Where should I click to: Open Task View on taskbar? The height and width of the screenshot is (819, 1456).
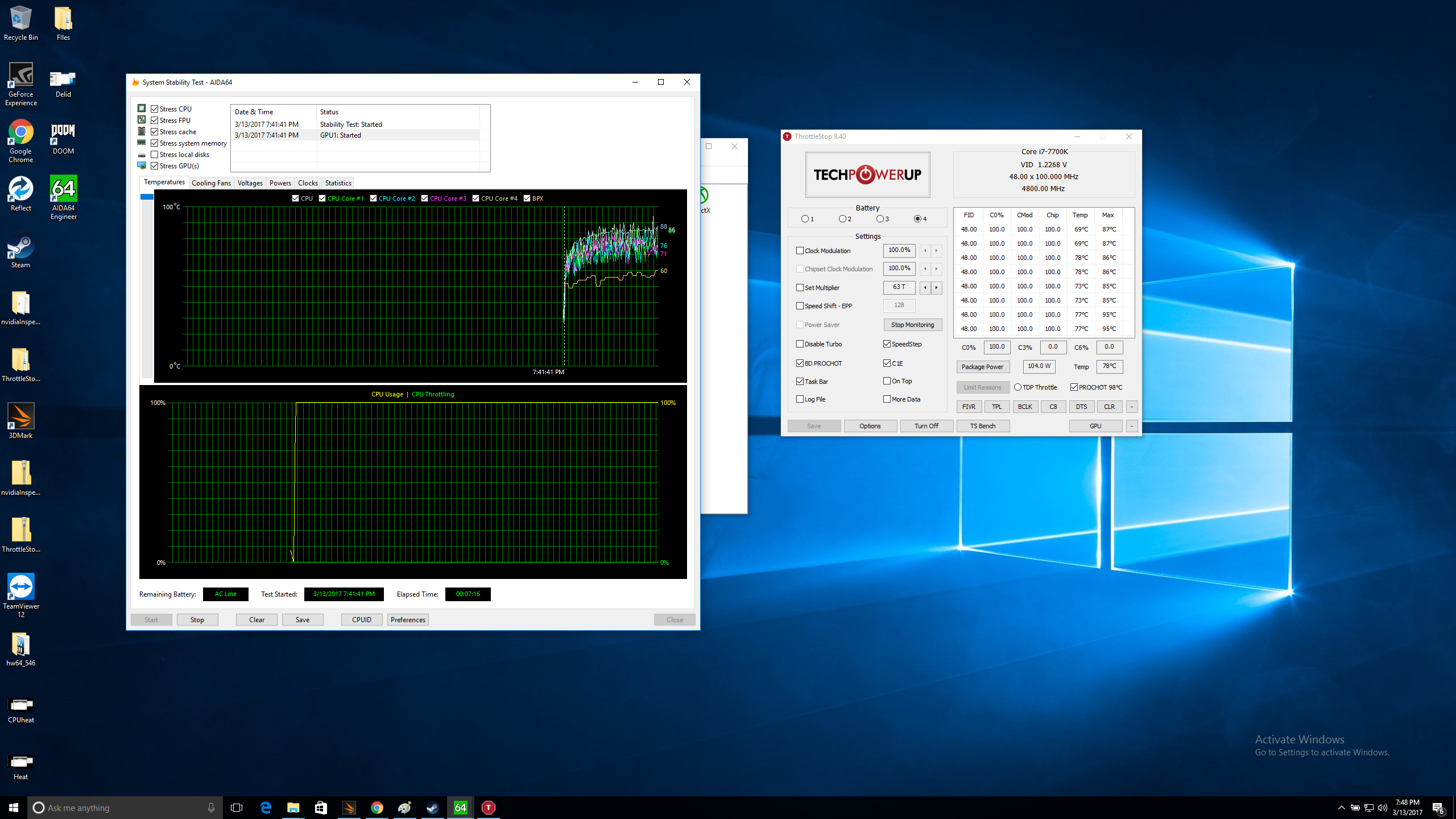coord(237,808)
